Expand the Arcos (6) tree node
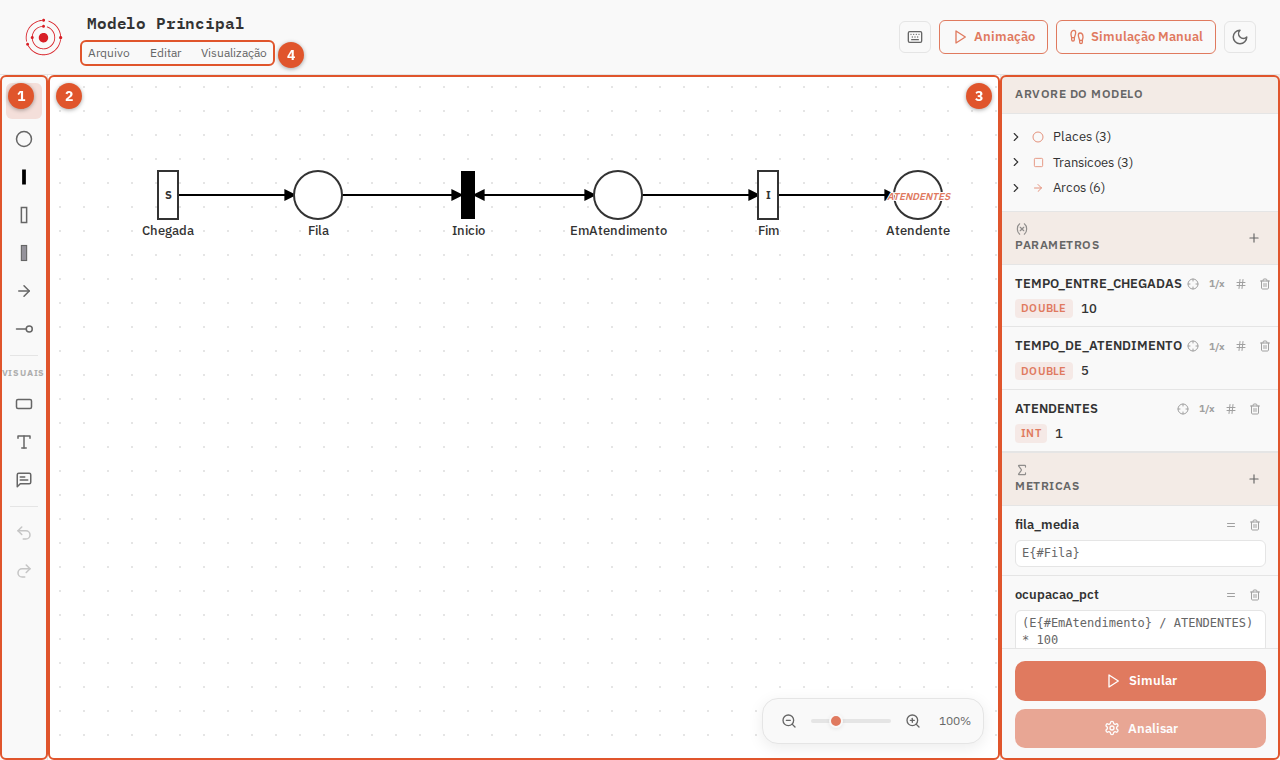The image size is (1280, 760). point(1016,188)
